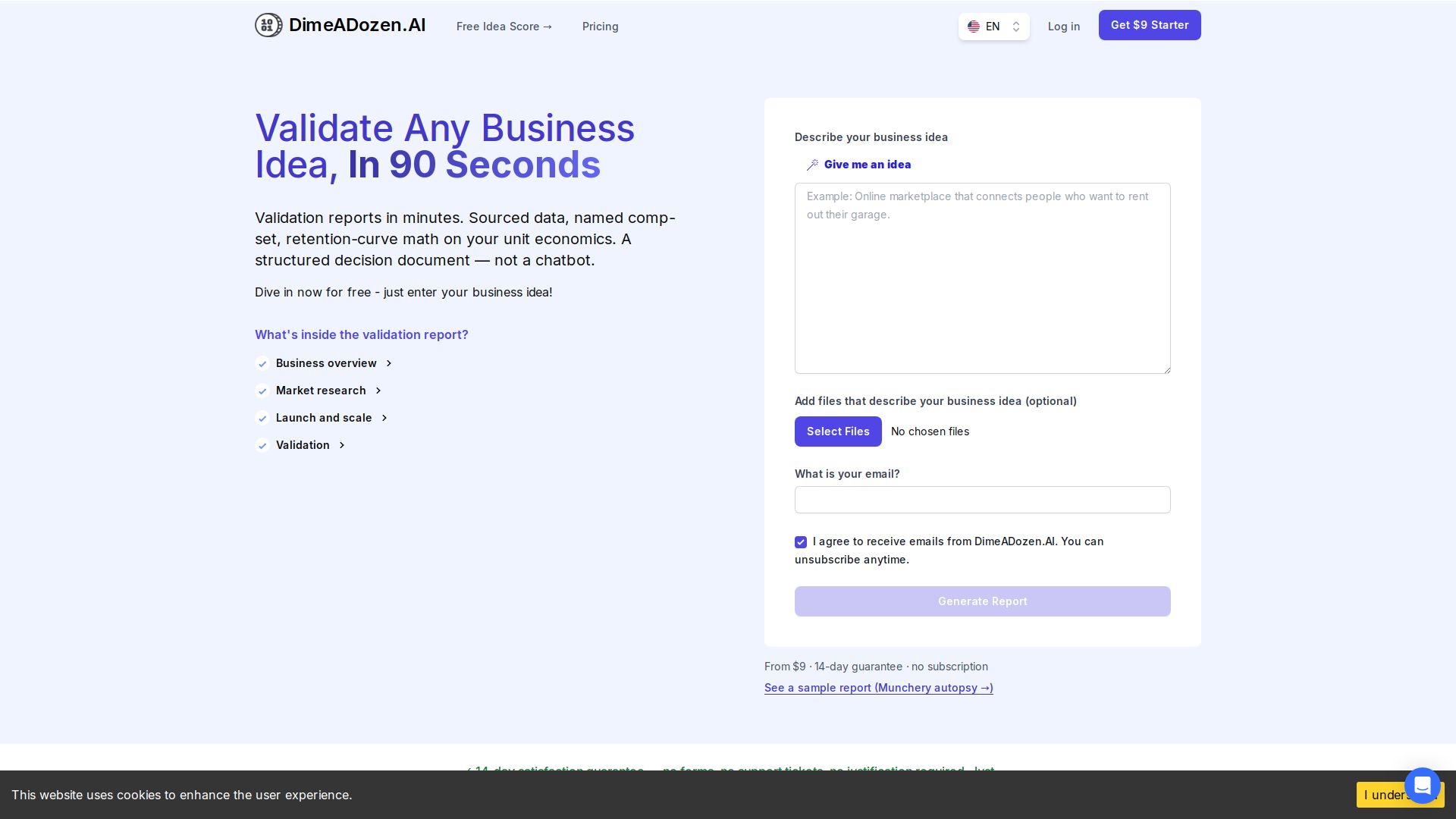Click the 'No chosen files' text

[930, 431]
